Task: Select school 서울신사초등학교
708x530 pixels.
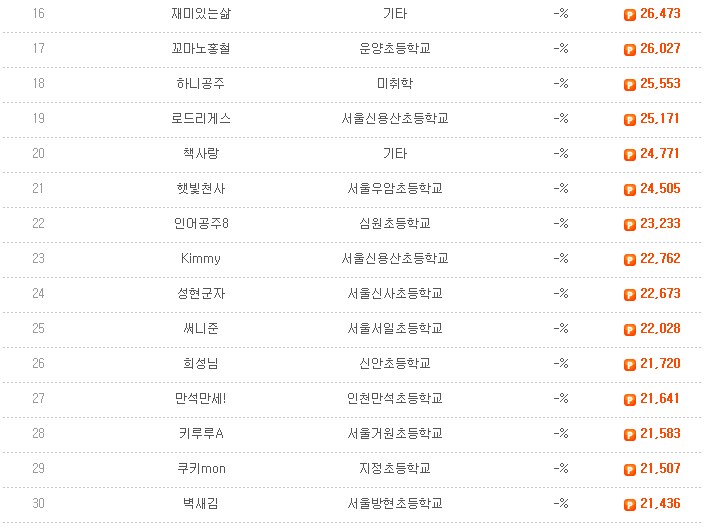Action: tap(395, 293)
